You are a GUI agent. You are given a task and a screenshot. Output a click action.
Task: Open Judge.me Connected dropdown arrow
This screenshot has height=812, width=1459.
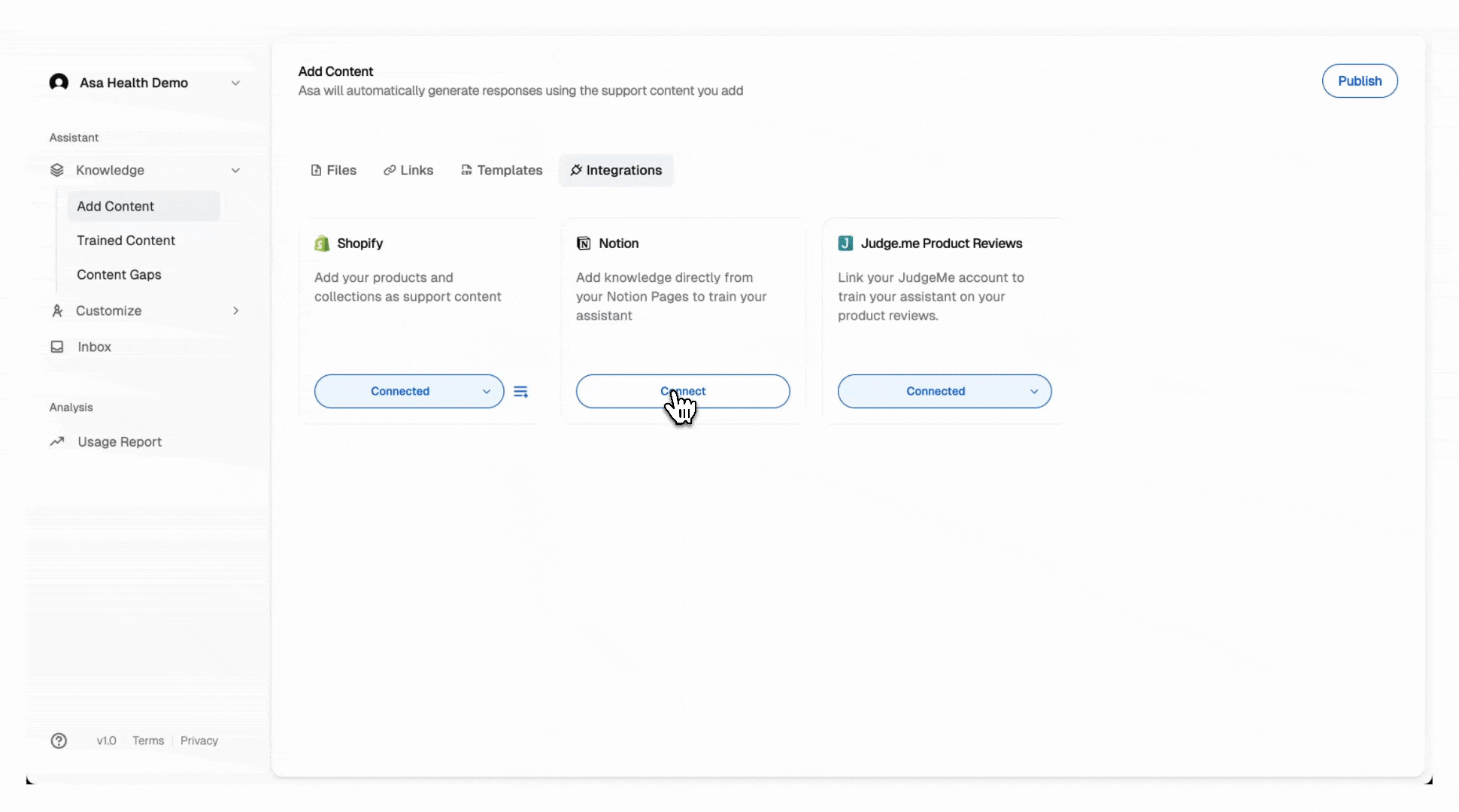tap(1034, 392)
